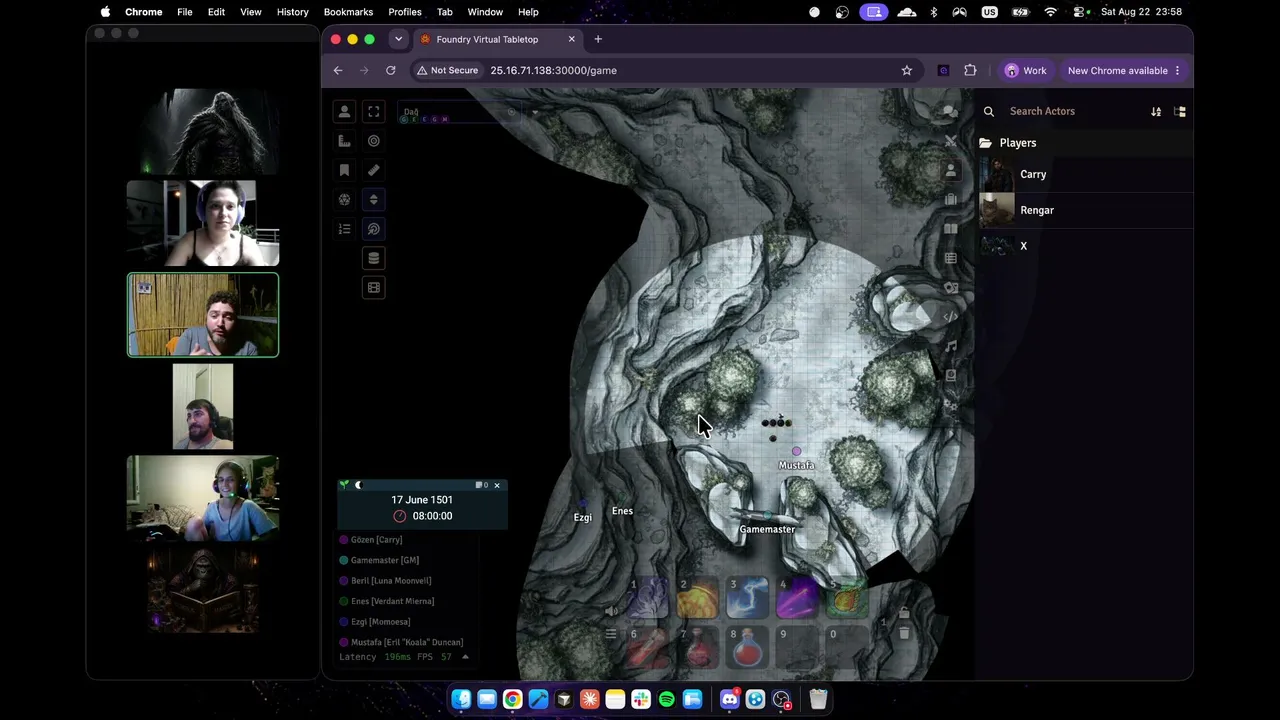Trigger the fire macro in slot 2
1280x720 pixels.
(x=698, y=598)
